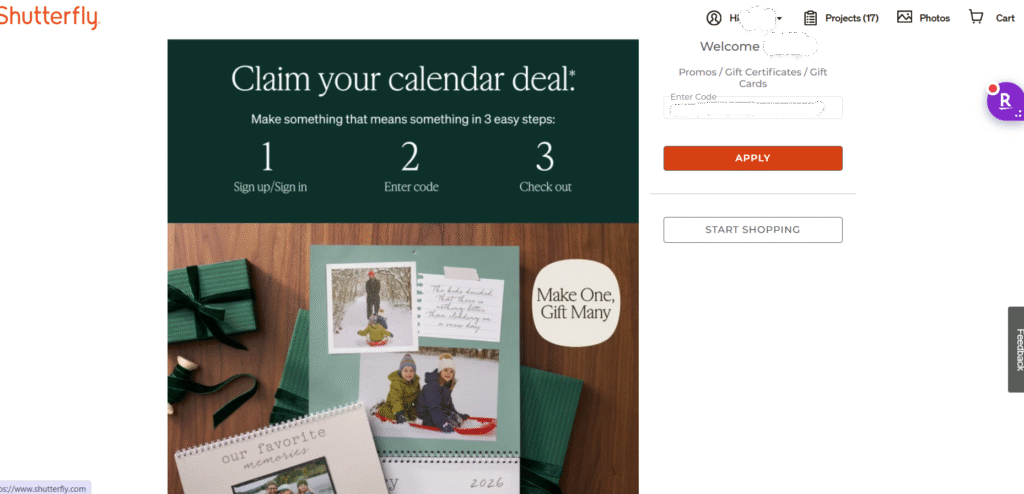Open the Cart link
This screenshot has height=494, width=1024.
[x=1005, y=18]
